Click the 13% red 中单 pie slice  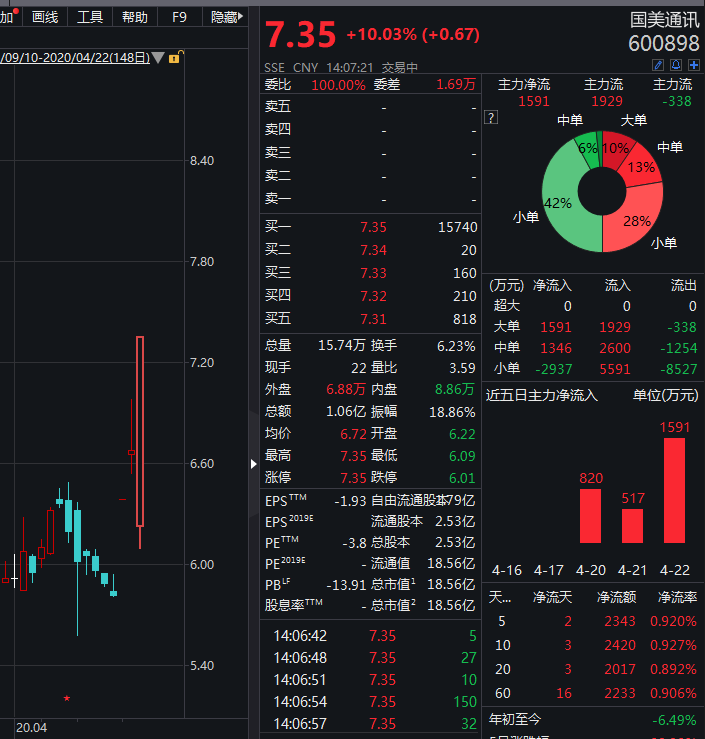[643, 167]
